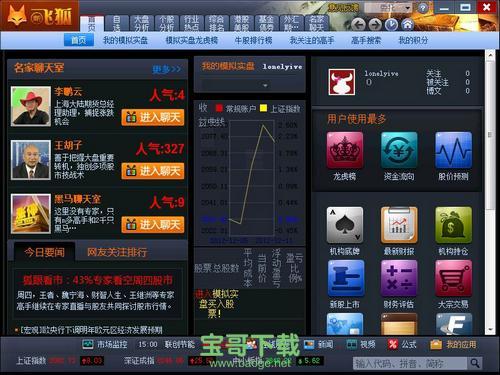Enter the 黑马聊天室 chat room
Screen dimensions: 500x375
click(153, 225)
